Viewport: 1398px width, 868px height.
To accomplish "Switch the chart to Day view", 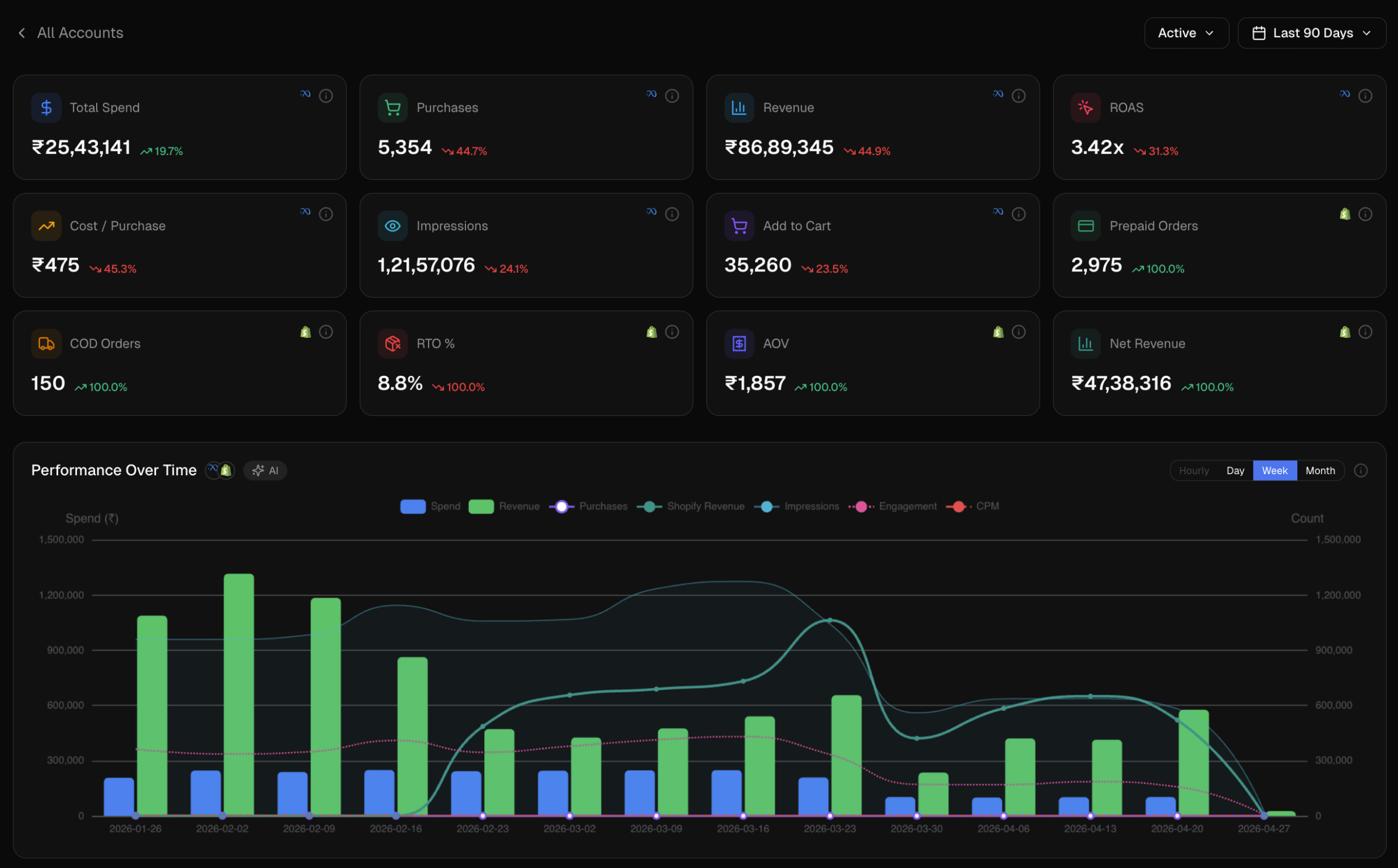I will coord(1235,470).
